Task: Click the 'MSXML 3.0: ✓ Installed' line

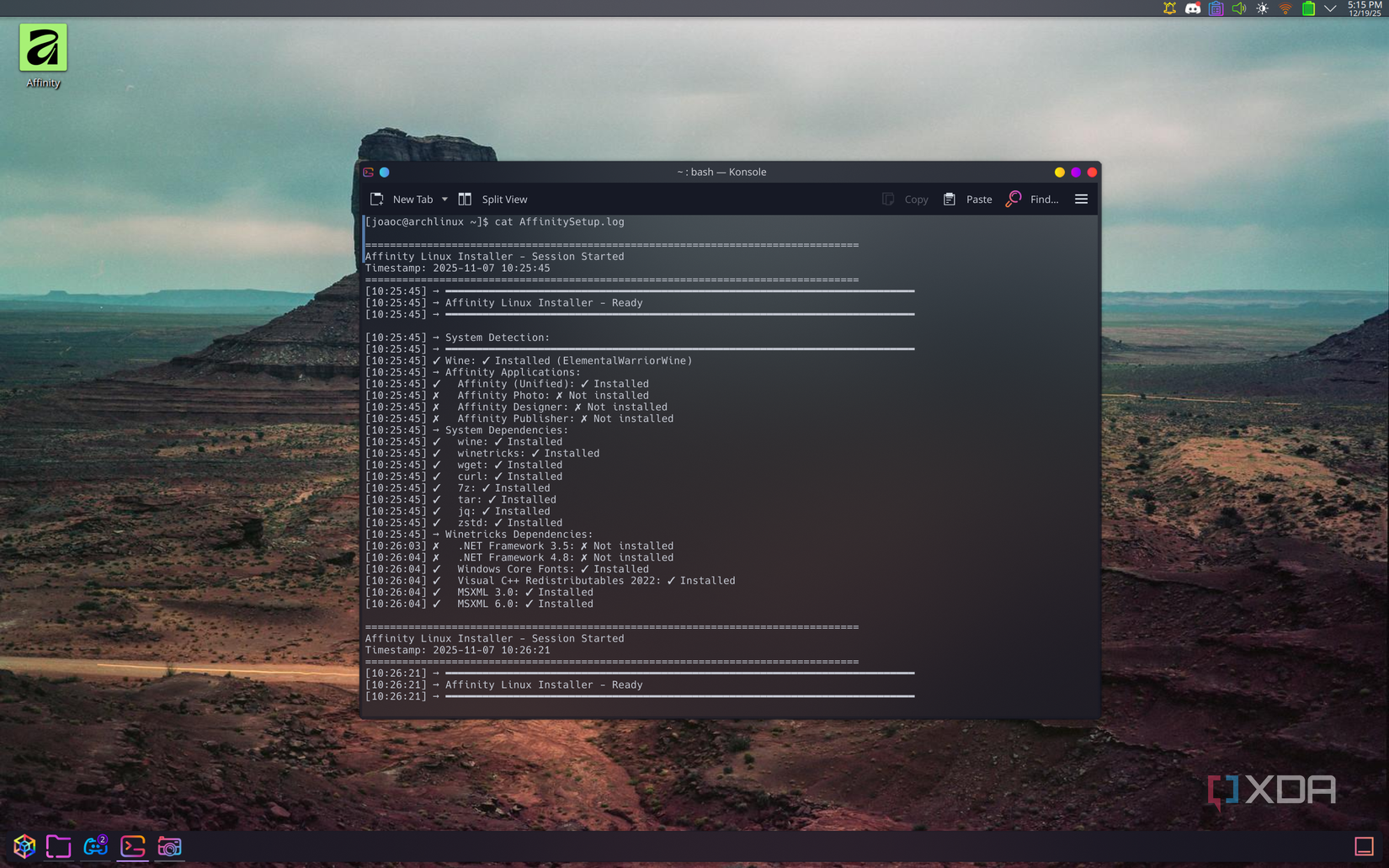Action: click(479, 593)
